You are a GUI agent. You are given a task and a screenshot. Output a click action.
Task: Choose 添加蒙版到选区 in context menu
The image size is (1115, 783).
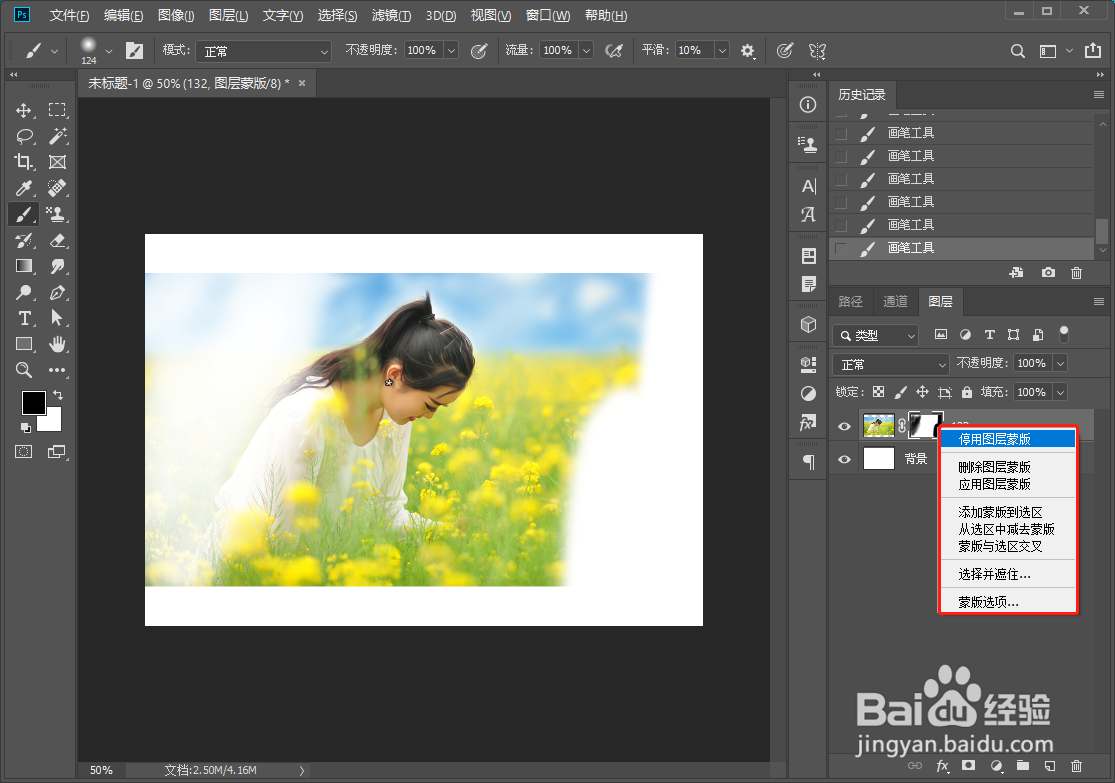coord(1007,512)
